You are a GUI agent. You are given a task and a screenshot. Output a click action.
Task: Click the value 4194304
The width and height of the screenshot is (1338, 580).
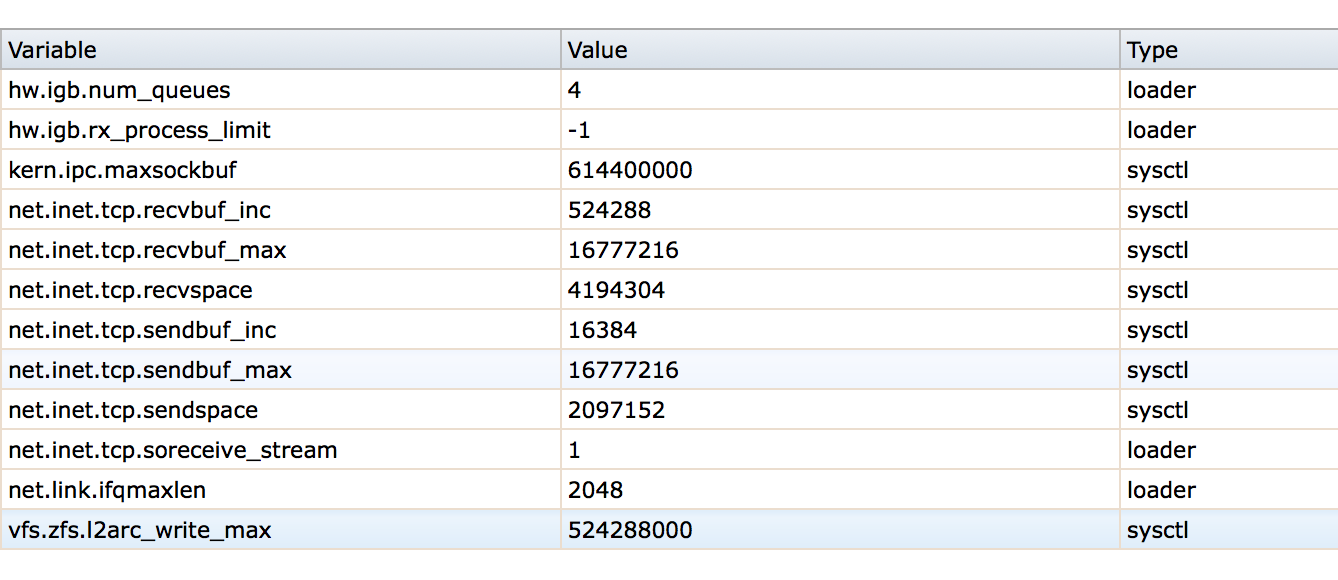[x=616, y=290]
